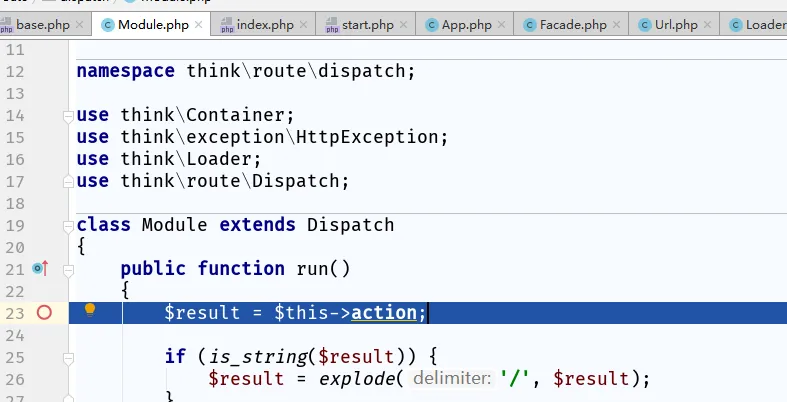This screenshot has width=787, height=402.
Task: Collapse the use imports block at line 14
Action: 70,116
